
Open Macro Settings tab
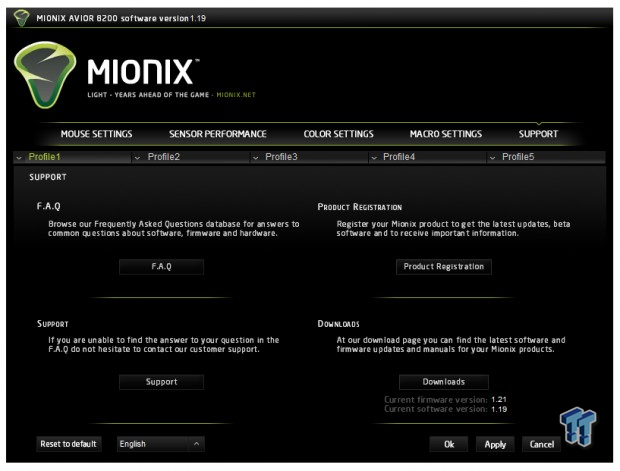446,134
